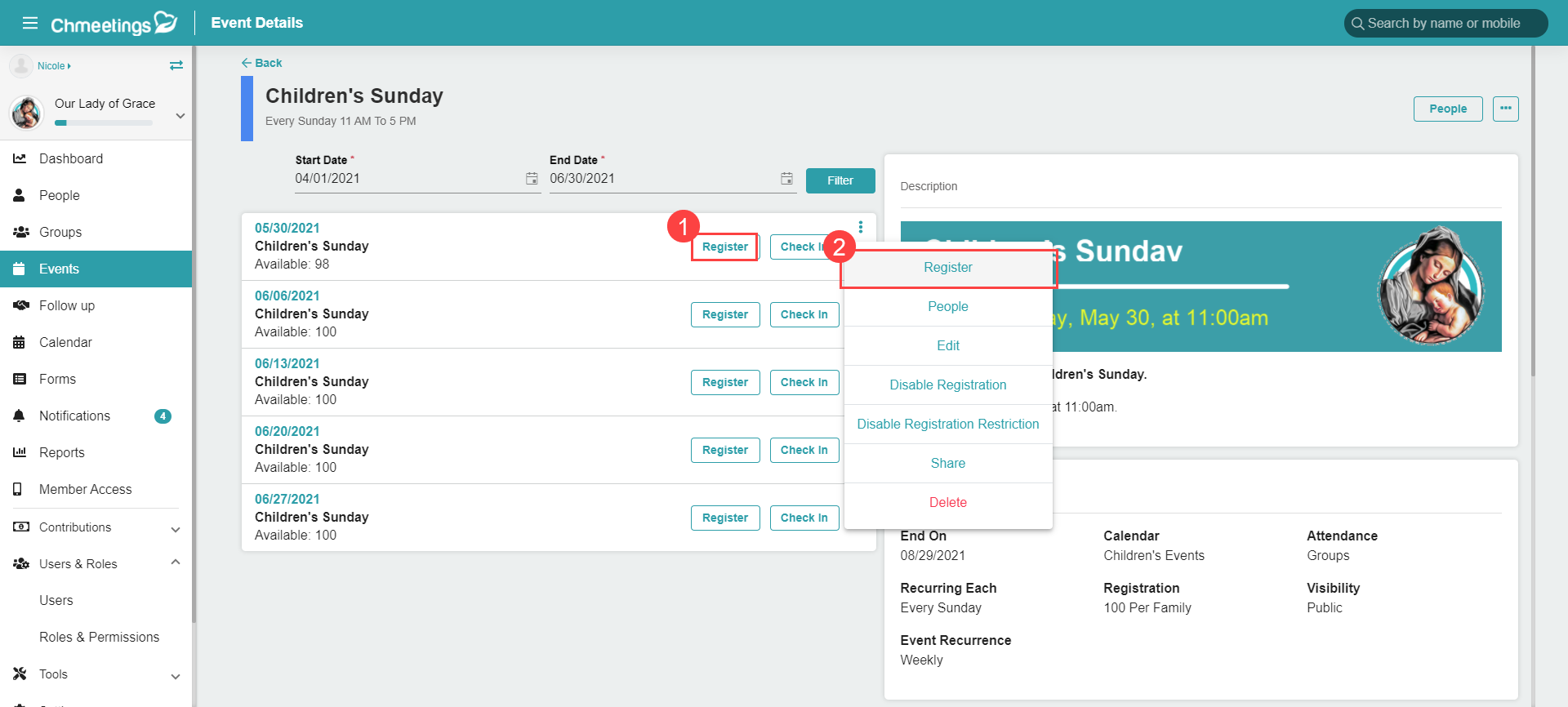Select Disable Registration in context menu
The width and height of the screenshot is (1568, 707).
pos(948,385)
